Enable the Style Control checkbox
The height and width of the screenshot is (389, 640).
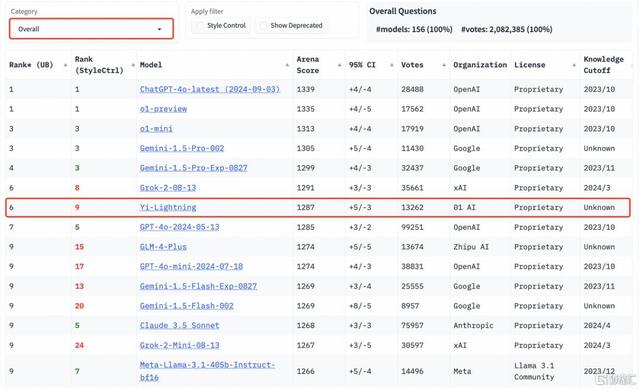(200, 26)
